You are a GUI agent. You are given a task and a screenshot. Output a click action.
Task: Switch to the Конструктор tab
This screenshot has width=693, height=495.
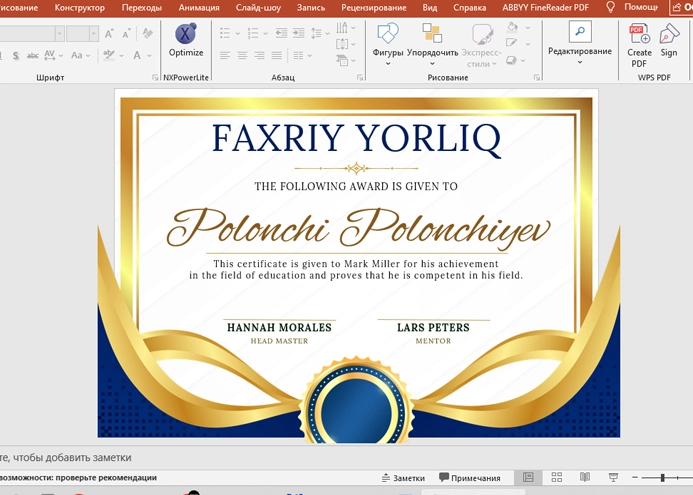click(80, 8)
